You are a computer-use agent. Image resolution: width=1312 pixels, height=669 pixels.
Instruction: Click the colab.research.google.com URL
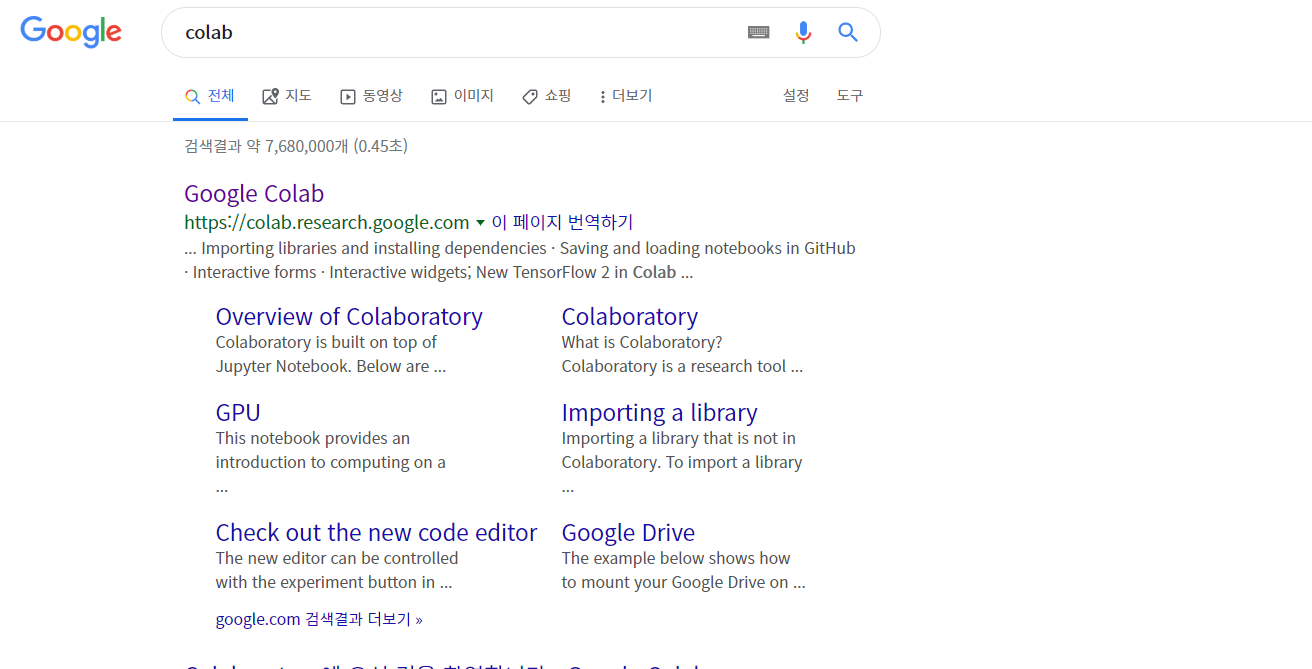point(327,222)
